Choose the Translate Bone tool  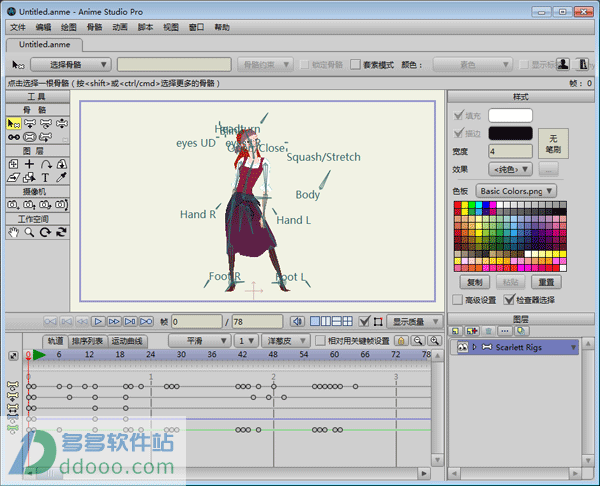[30, 124]
